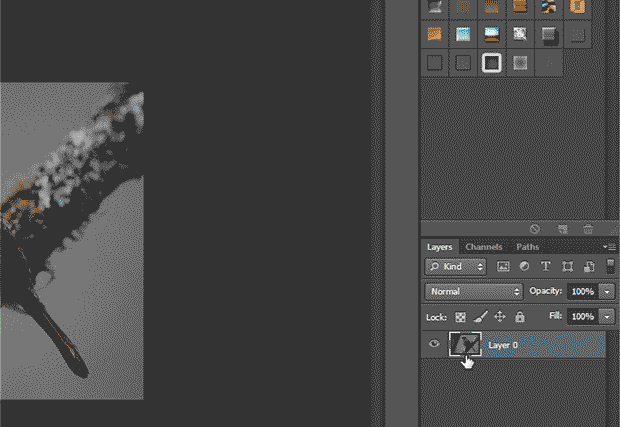The height and width of the screenshot is (427, 620).
Task: Click the Opacity 100% value field
Action: click(583, 292)
